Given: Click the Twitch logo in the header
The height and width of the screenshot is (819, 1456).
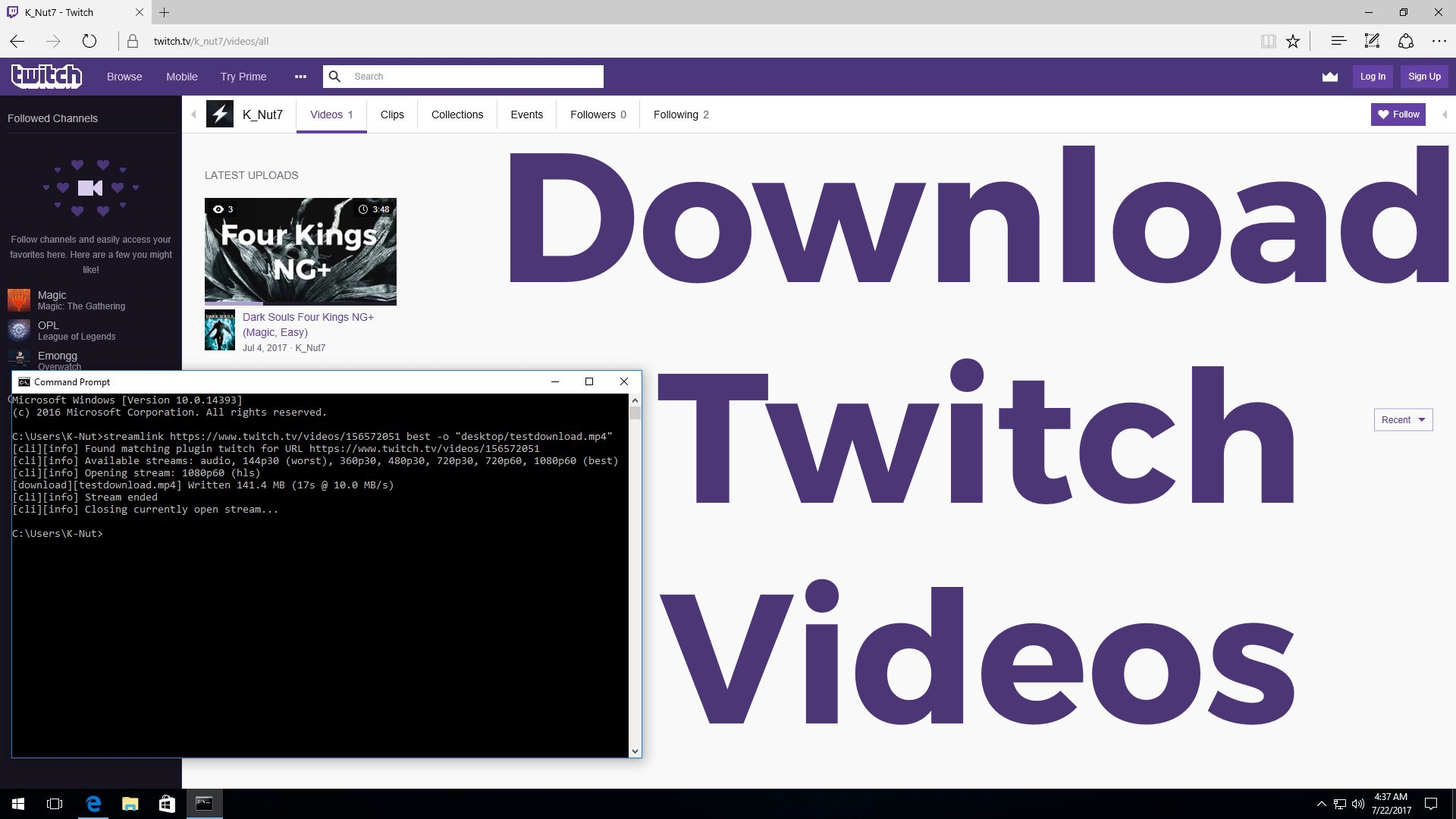Looking at the screenshot, I should point(46,76).
